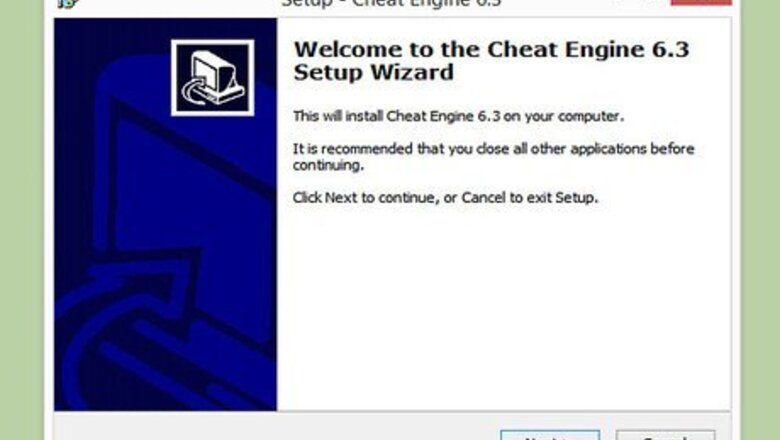Click the white border framing the installer icon
Screen dimensions: 780x440
[212, 43]
